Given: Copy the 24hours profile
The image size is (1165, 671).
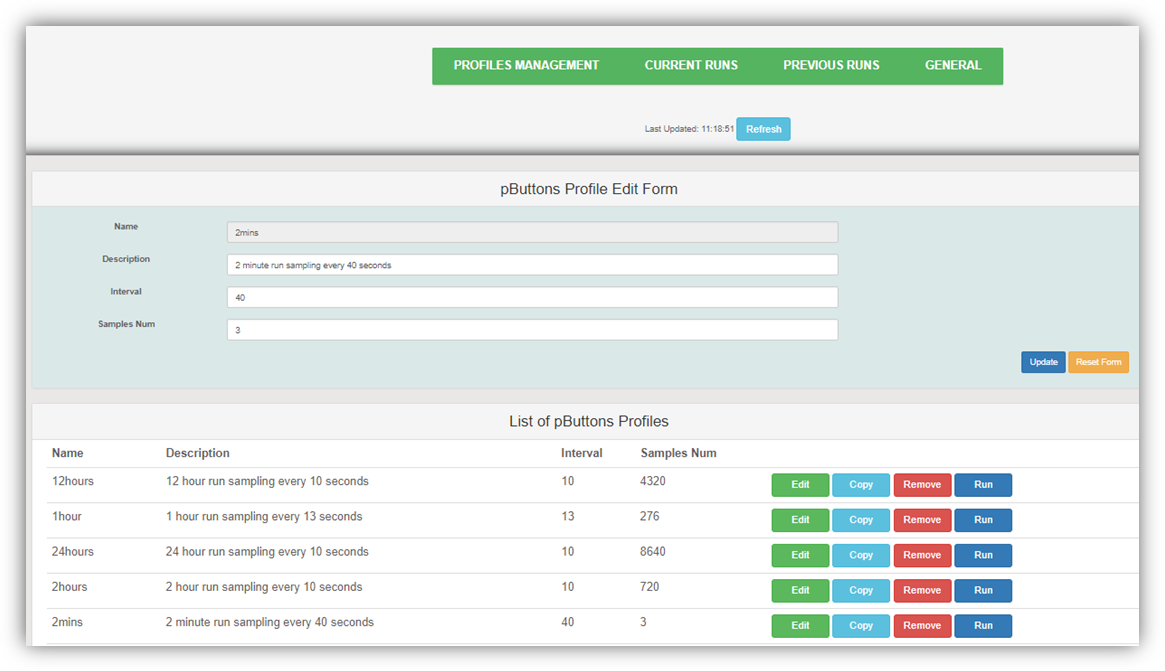Looking at the screenshot, I should 861,555.
